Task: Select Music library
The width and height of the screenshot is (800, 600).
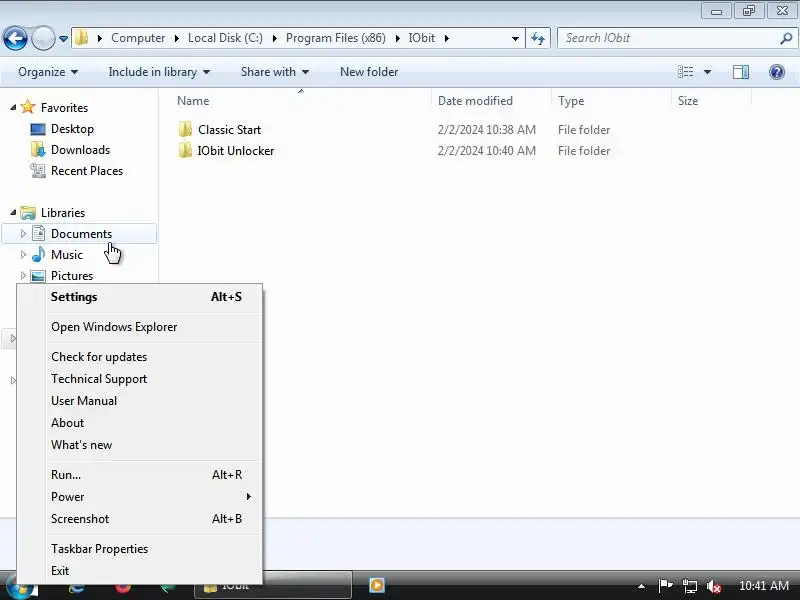Action: click(66, 255)
